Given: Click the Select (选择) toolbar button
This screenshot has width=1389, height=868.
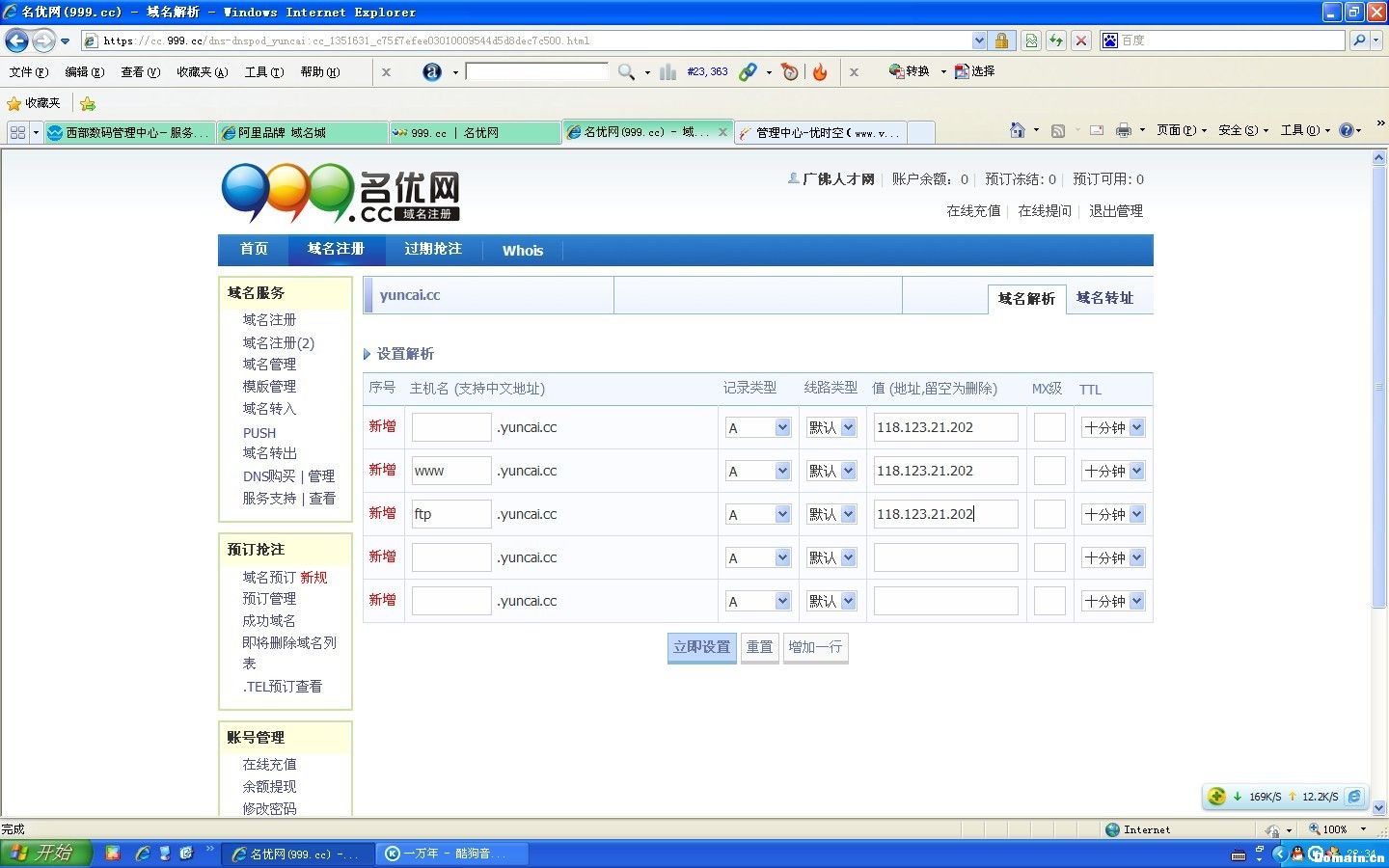Looking at the screenshot, I should click(974, 71).
